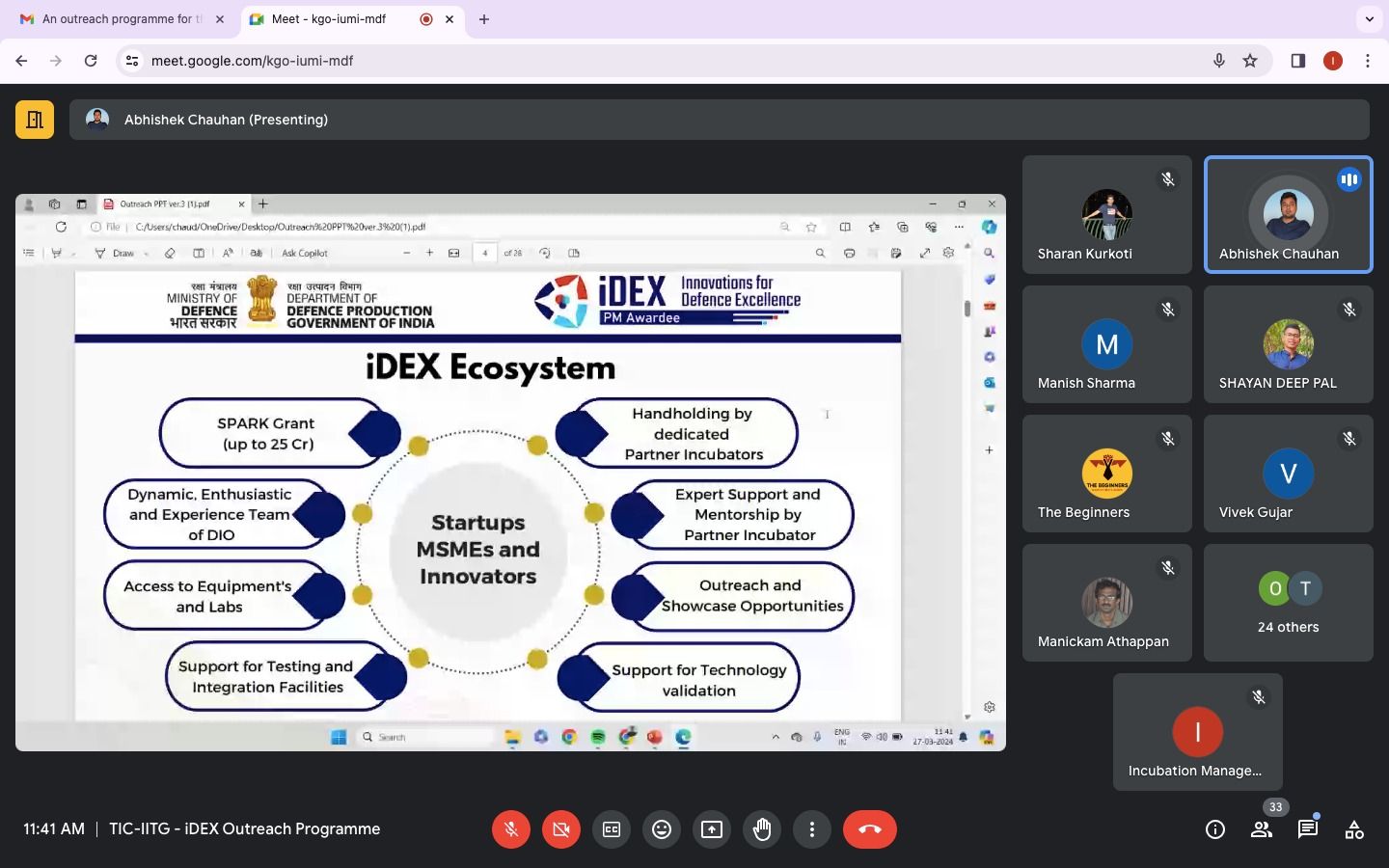
Task: Click the eraser tool in the shared PDF toolbar
Action: coord(170,254)
